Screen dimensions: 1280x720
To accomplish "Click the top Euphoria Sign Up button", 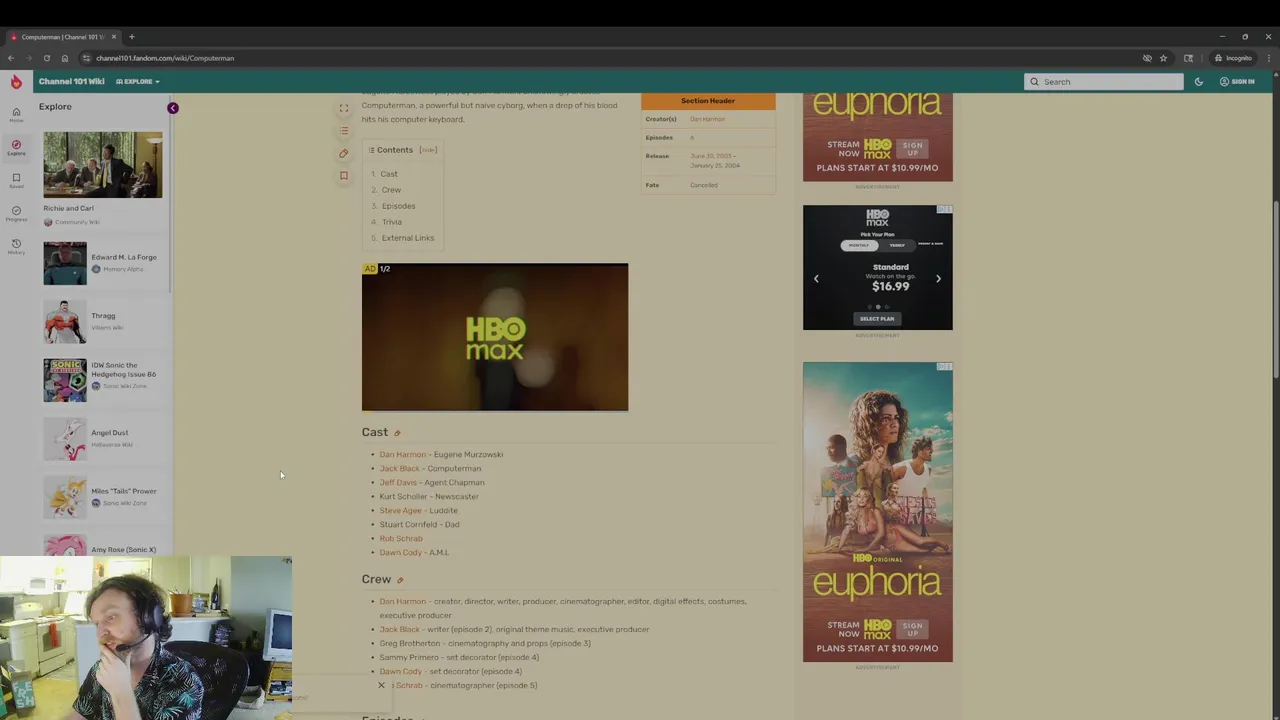I will point(912,149).
